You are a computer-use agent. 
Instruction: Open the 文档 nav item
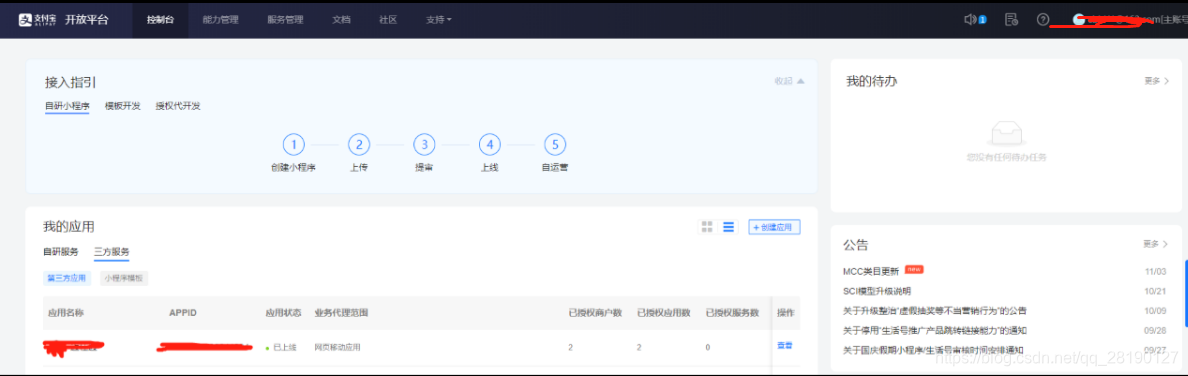click(x=341, y=20)
